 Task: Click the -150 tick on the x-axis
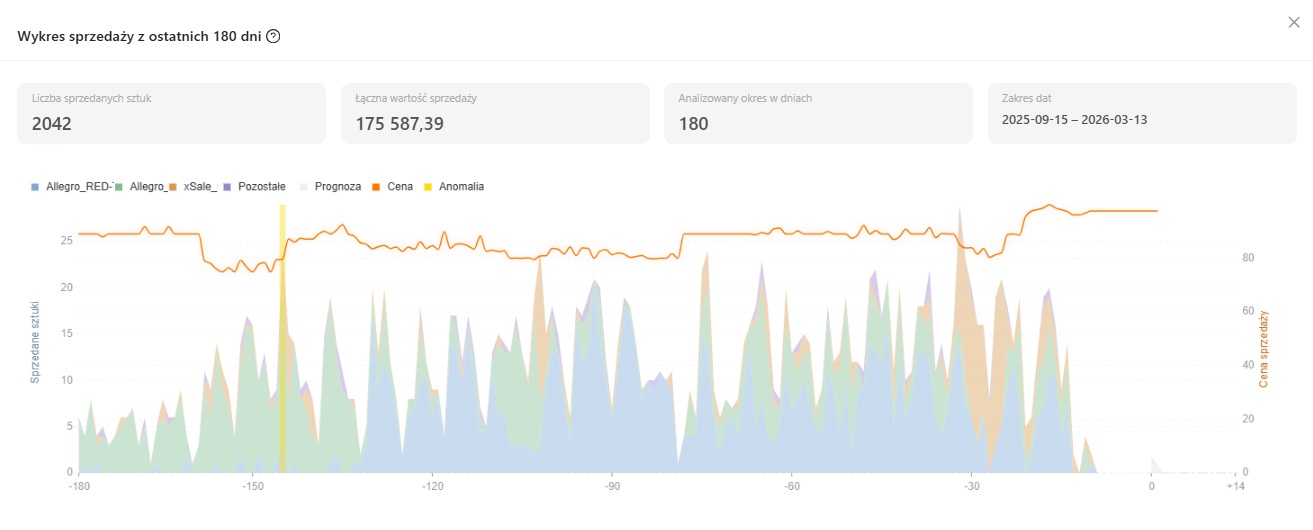252,486
